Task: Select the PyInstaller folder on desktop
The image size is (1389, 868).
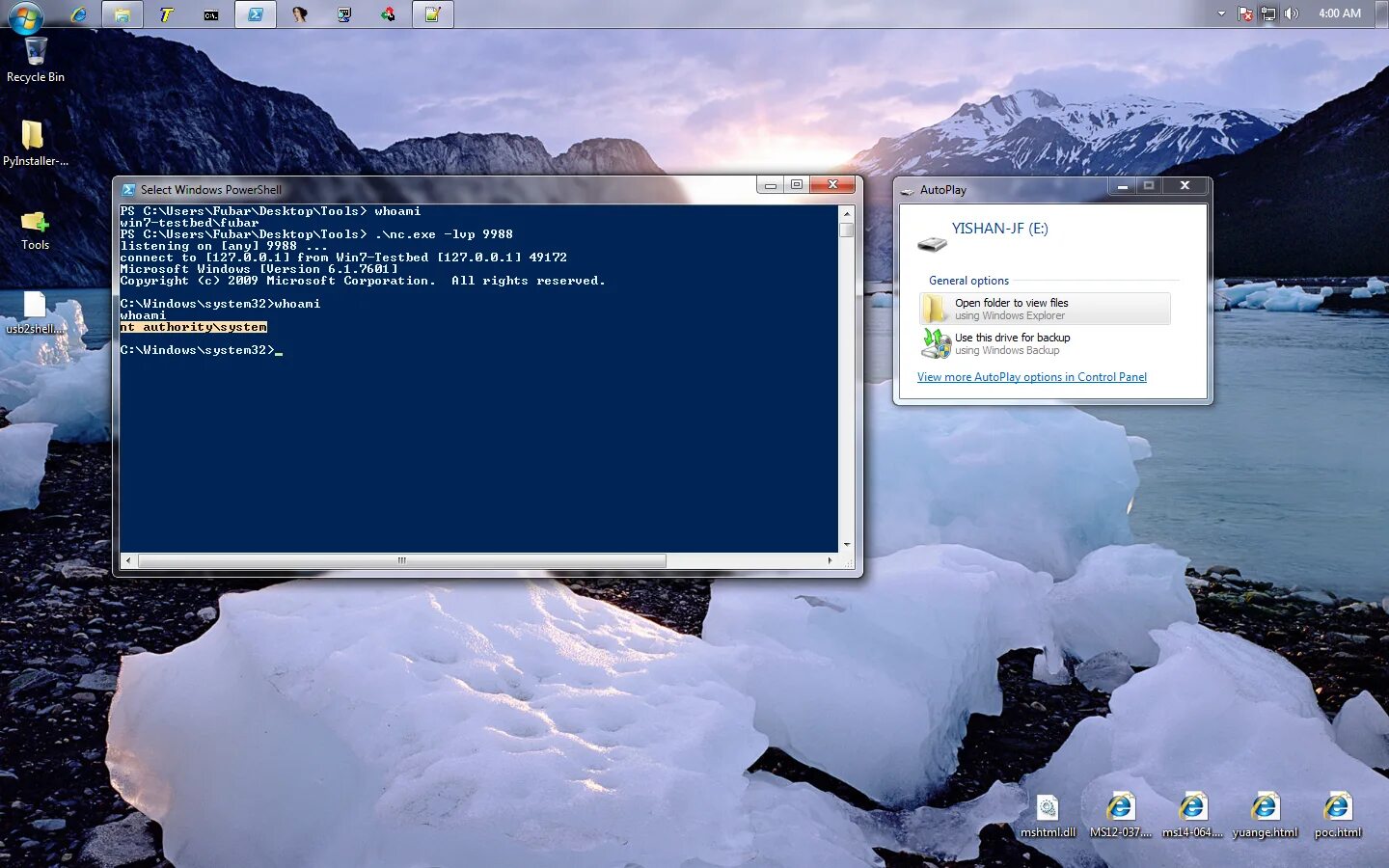Action: tap(36, 143)
